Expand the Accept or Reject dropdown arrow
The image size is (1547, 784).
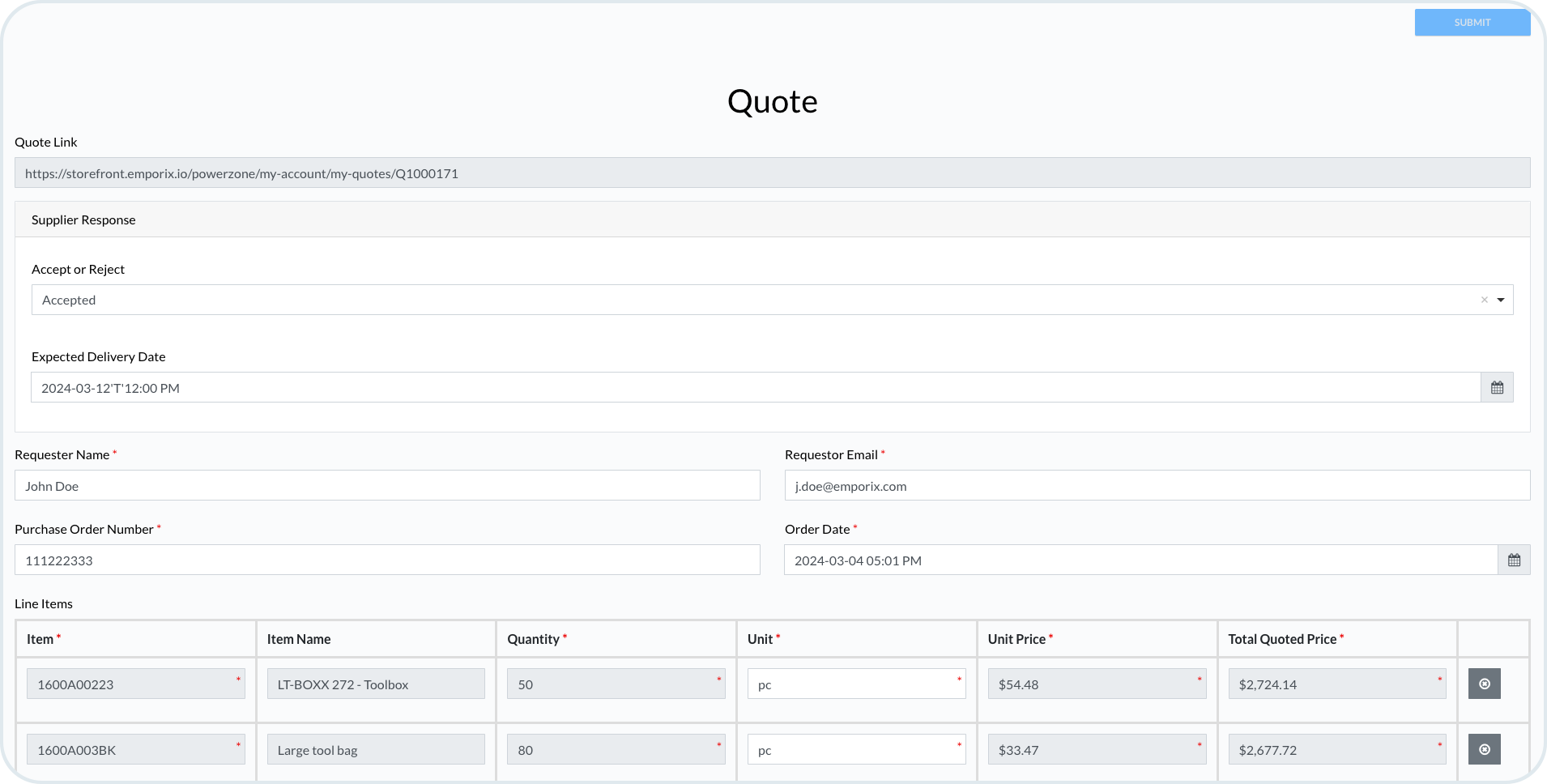pyautogui.click(x=1501, y=300)
